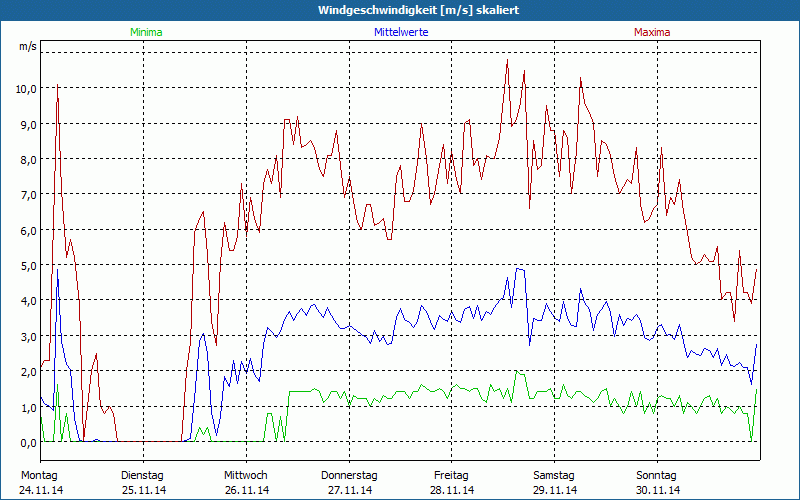Click the 9,0 y-axis value

29,124
